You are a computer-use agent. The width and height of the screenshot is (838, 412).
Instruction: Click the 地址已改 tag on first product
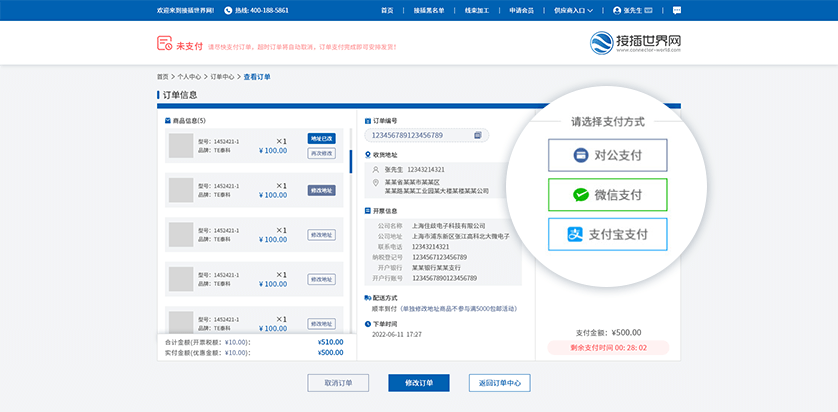(322, 138)
